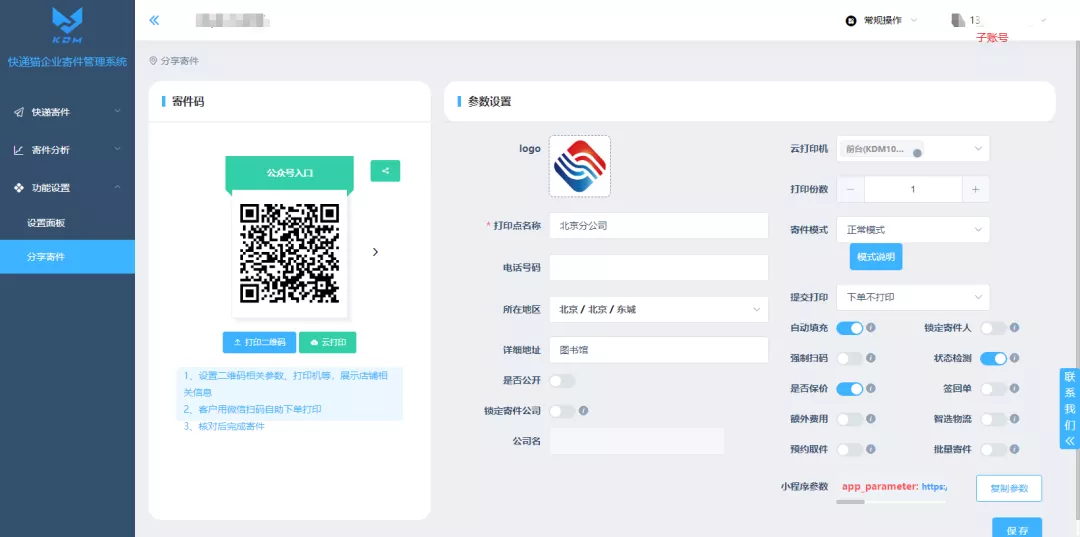Click the 电话号码 input field

coord(658,267)
